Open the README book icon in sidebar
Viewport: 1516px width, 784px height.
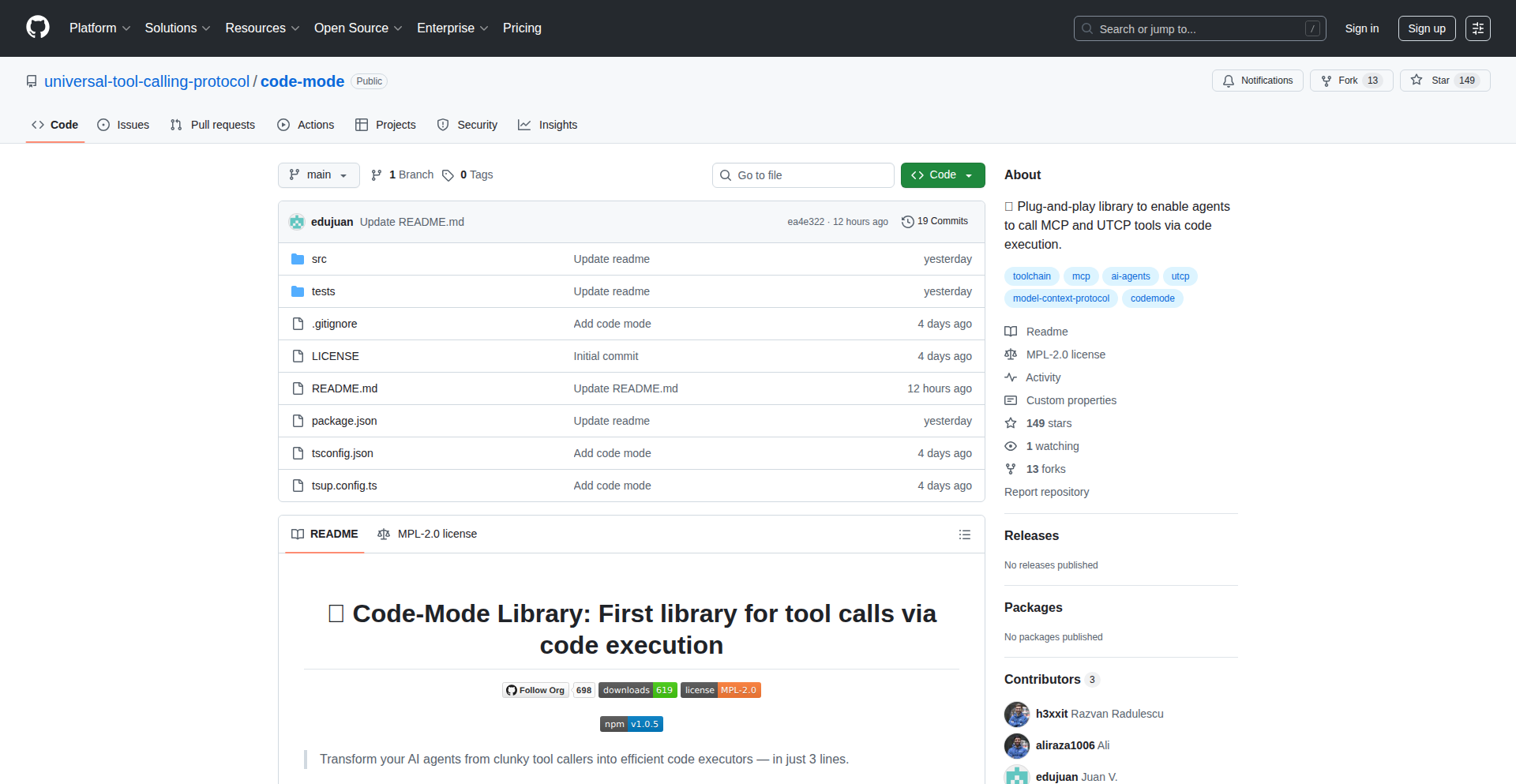point(1011,332)
